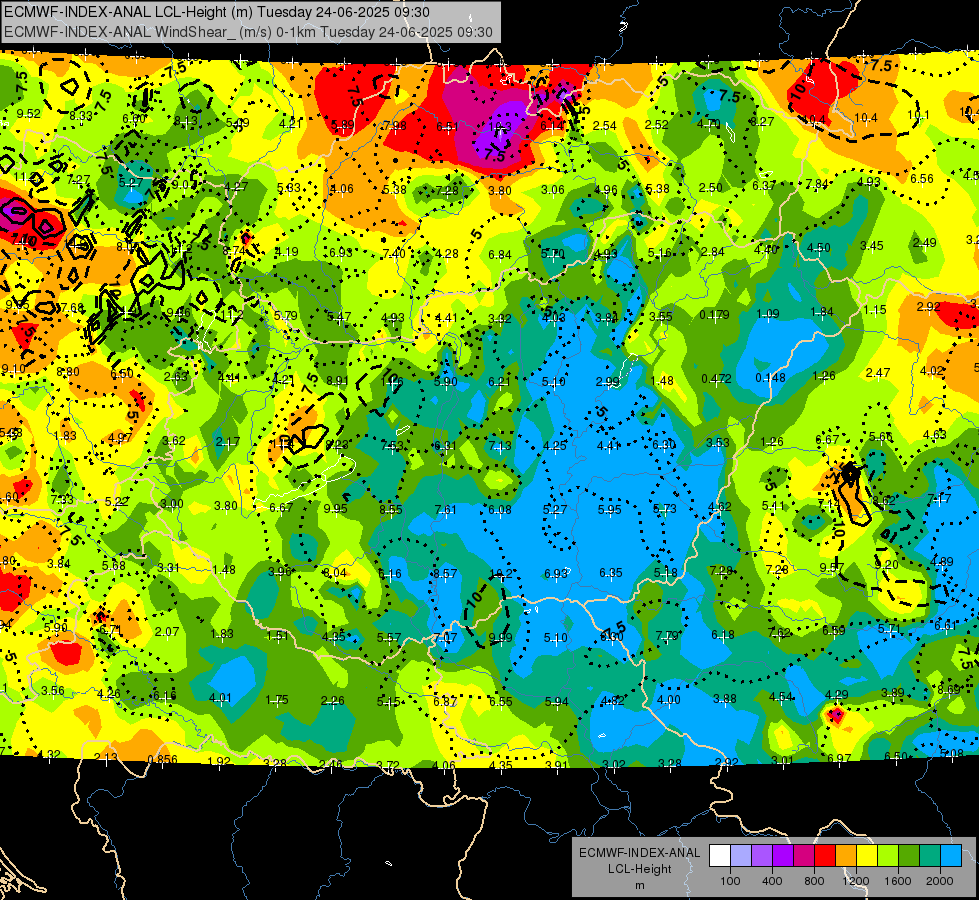Click the grid value 2.49
Image resolution: width=979 pixels, height=900 pixels.
925,243
